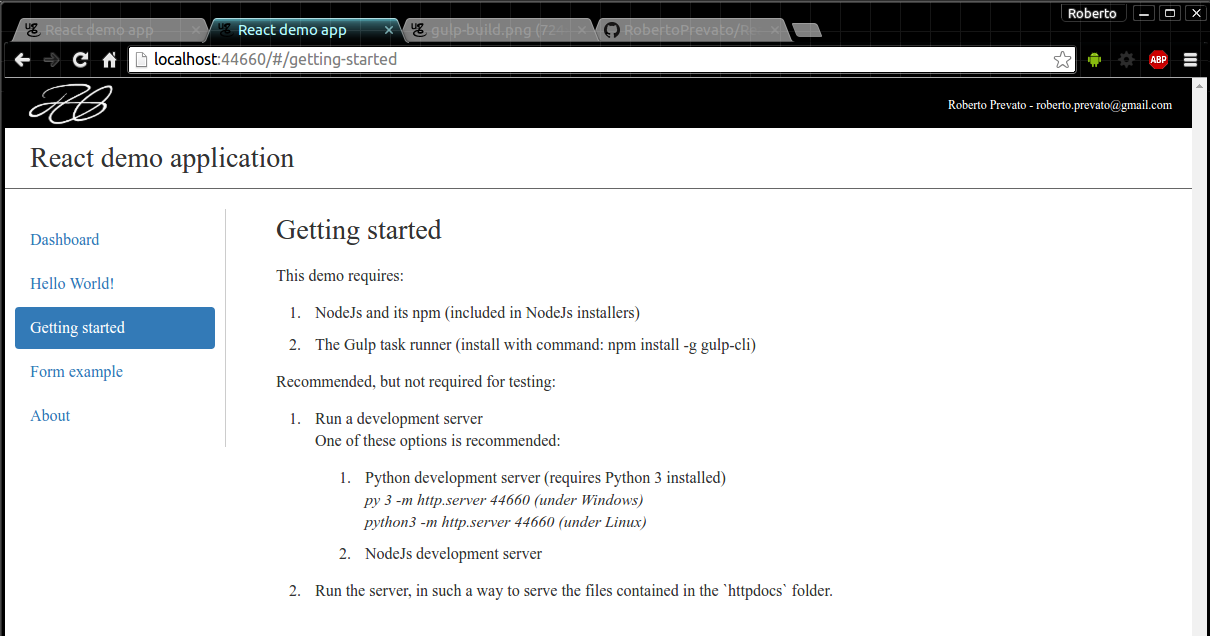Open the Adblock Plus extension
Image resolution: width=1210 pixels, height=636 pixels.
tap(1158, 60)
